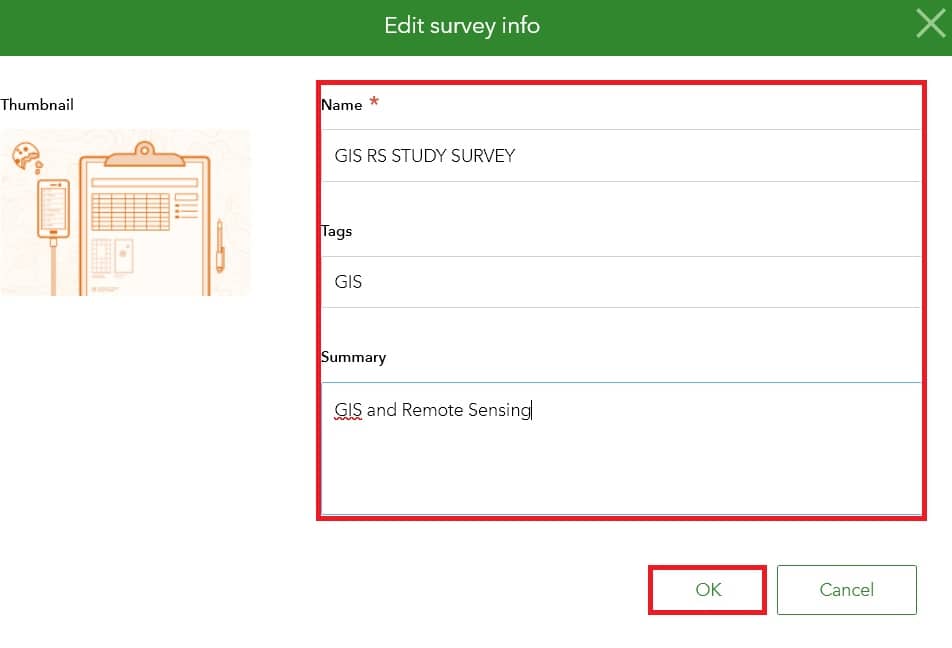Focus the Tags field containing GIS

coord(620,282)
